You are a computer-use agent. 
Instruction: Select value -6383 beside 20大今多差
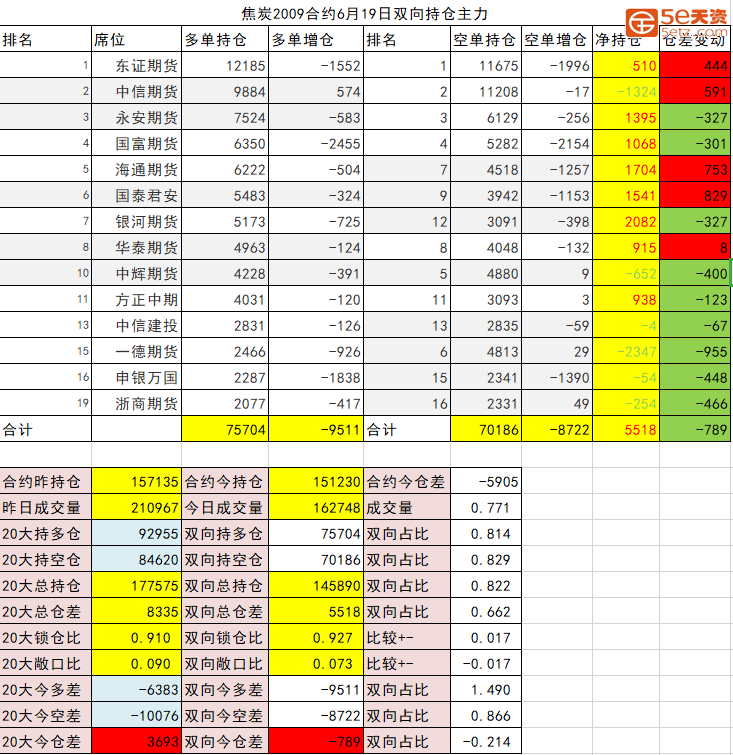click(136, 689)
